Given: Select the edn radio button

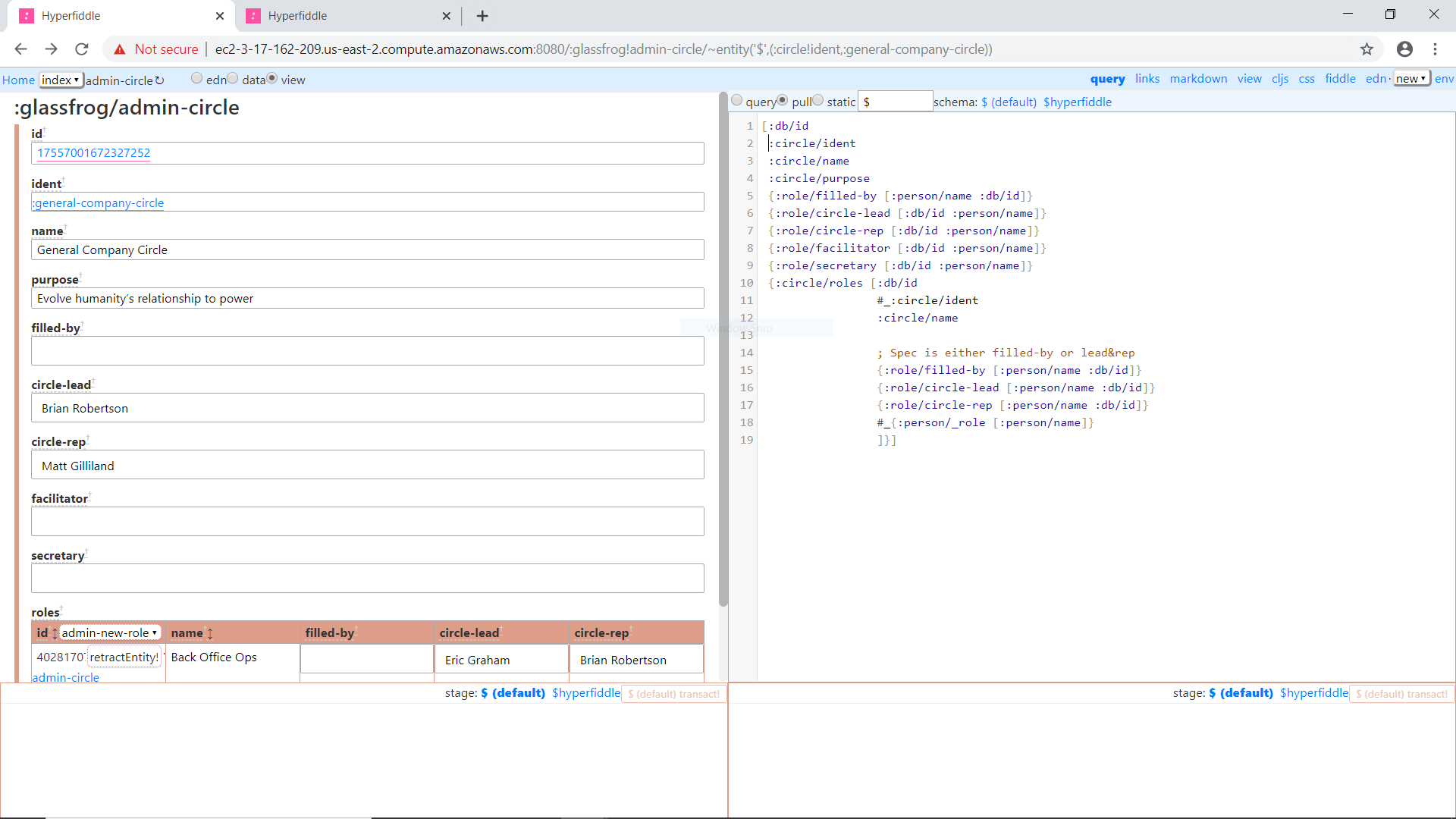Looking at the screenshot, I should pos(196,78).
